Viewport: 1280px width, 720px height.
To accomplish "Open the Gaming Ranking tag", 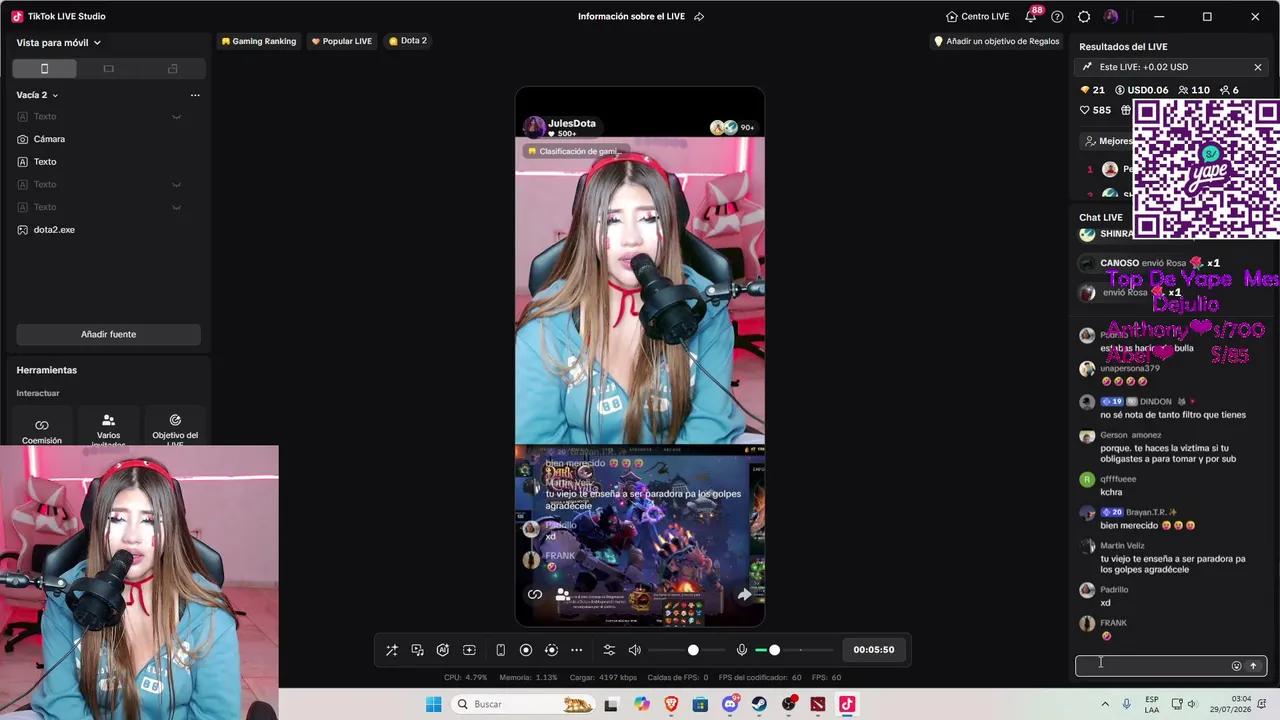I will click(x=259, y=41).
